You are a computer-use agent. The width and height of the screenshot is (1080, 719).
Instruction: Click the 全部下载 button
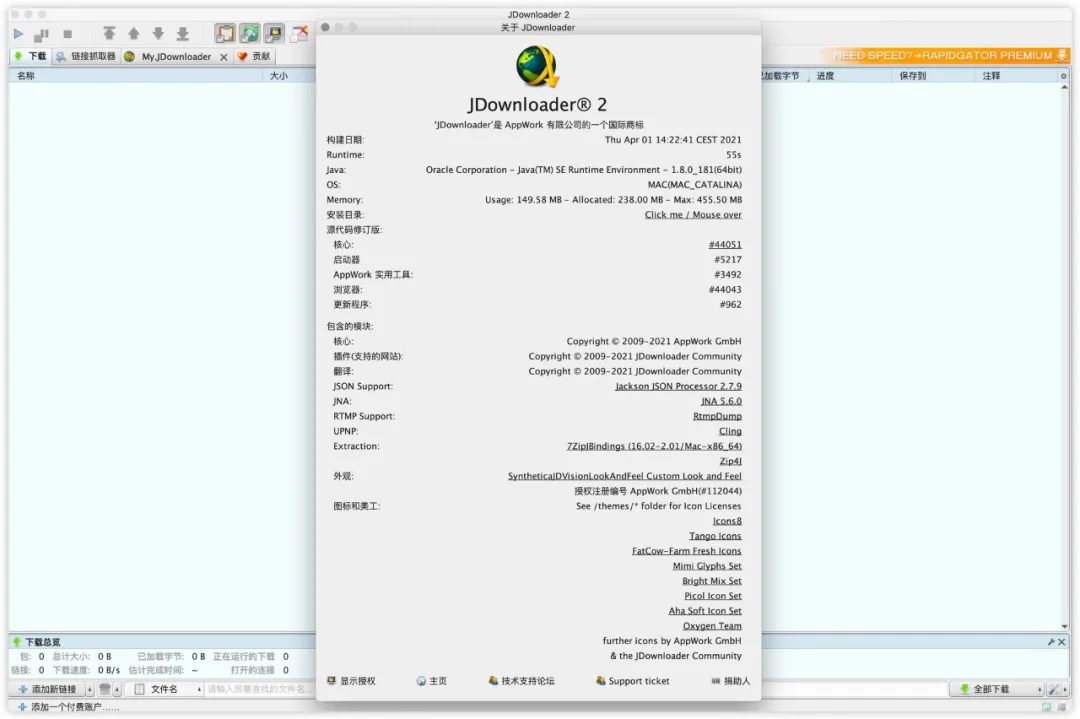click(x=992, y=689)
